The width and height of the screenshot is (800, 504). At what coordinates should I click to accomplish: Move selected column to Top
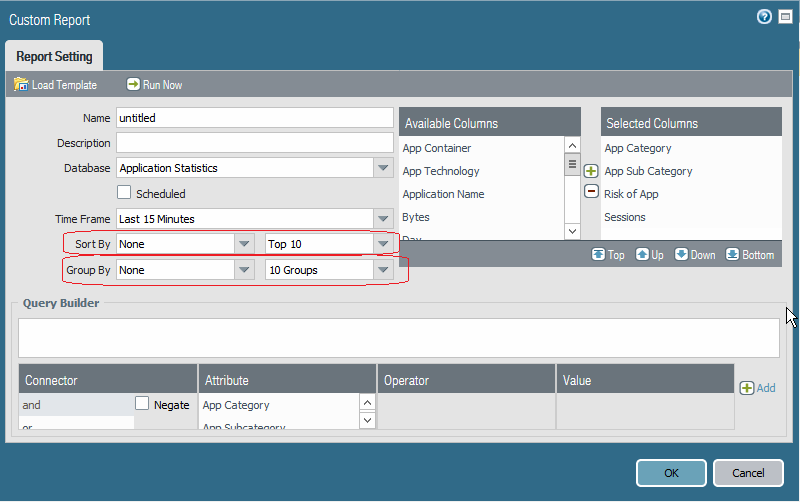[x=598, y=254]
